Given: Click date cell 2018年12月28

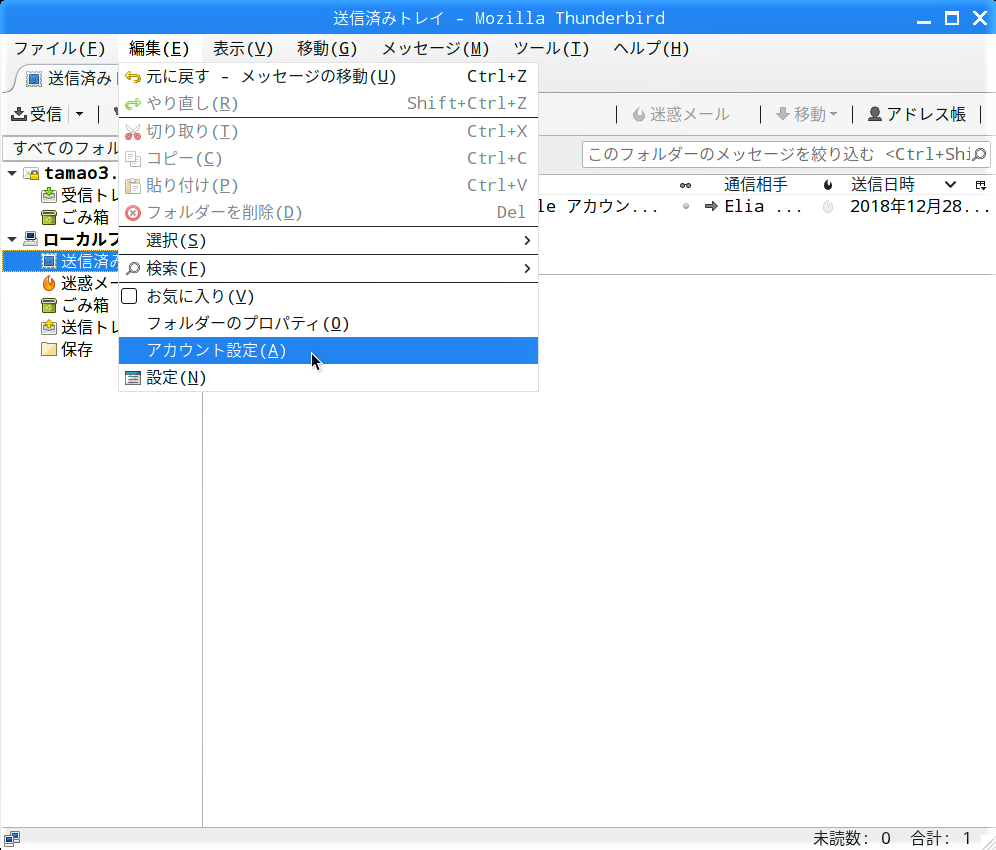Looking at the screenshot, I should tap(919, 206).
